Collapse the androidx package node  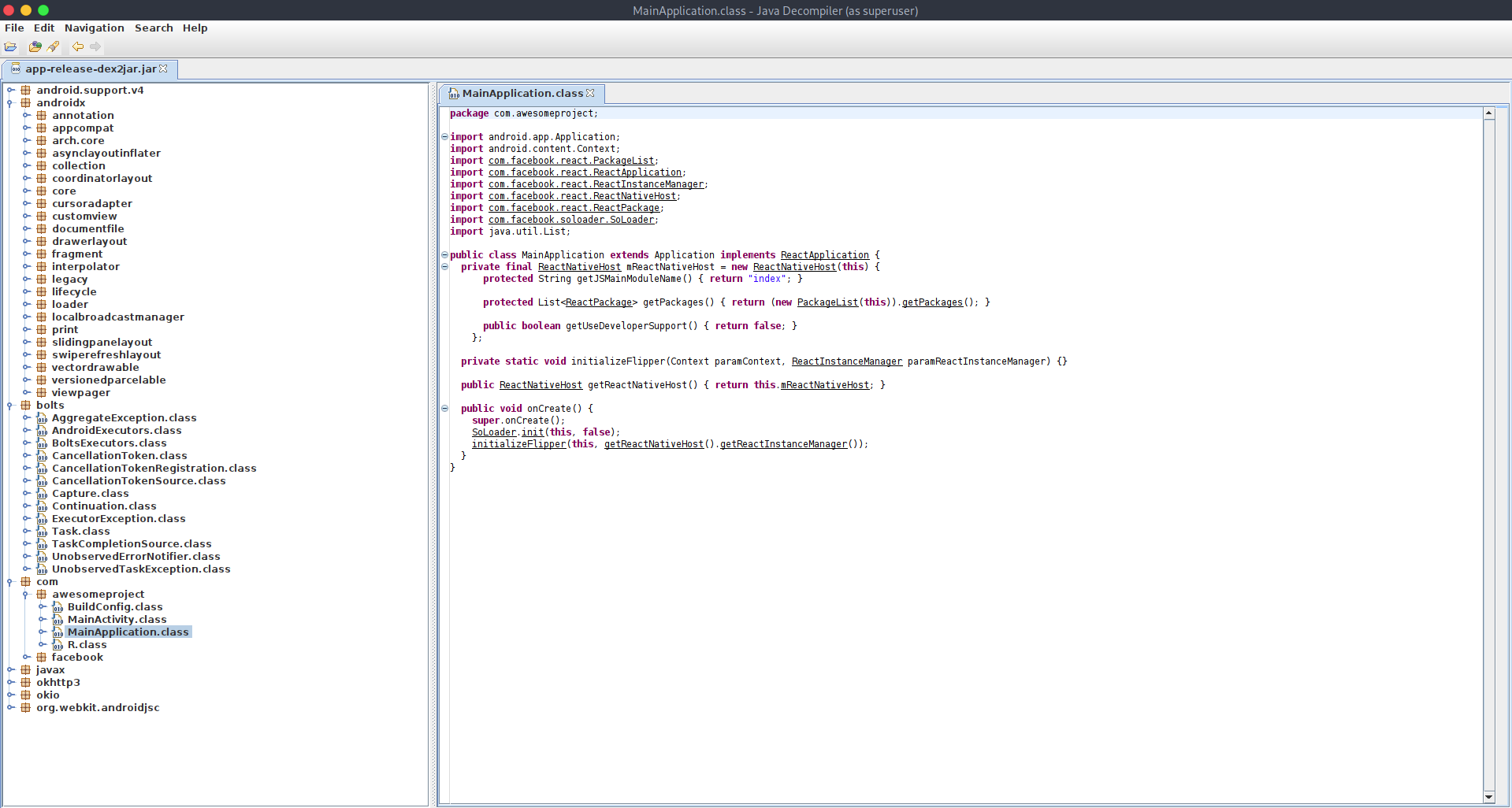(x=9, y=102)
